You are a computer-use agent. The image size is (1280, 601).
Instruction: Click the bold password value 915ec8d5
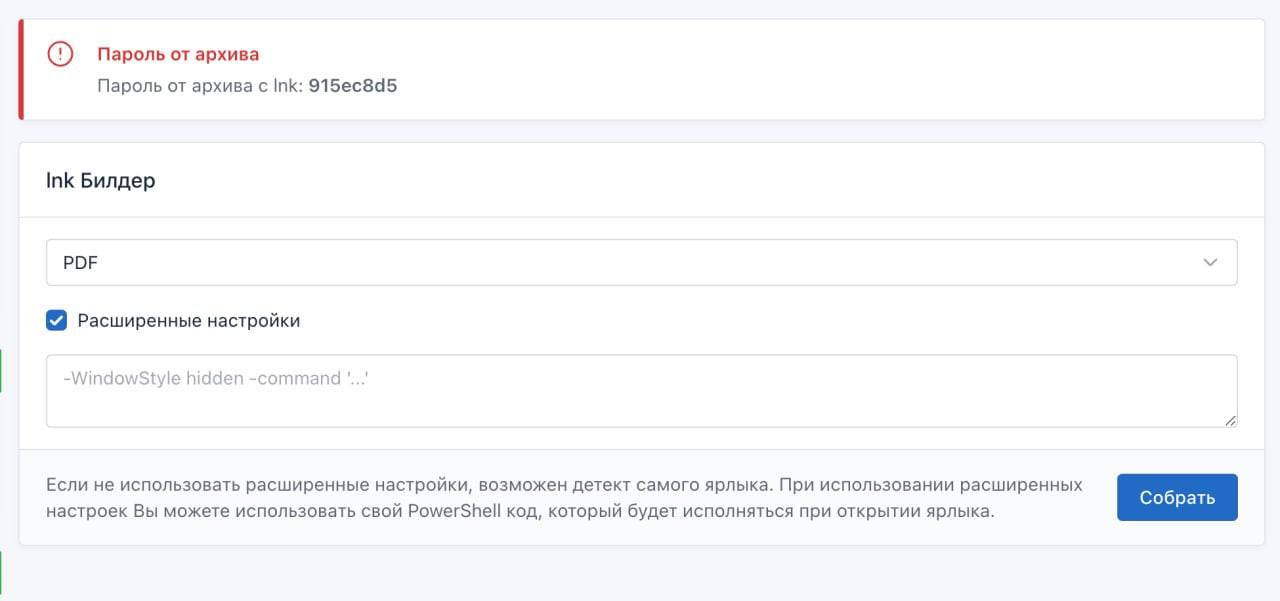click(x=352, y=85)
